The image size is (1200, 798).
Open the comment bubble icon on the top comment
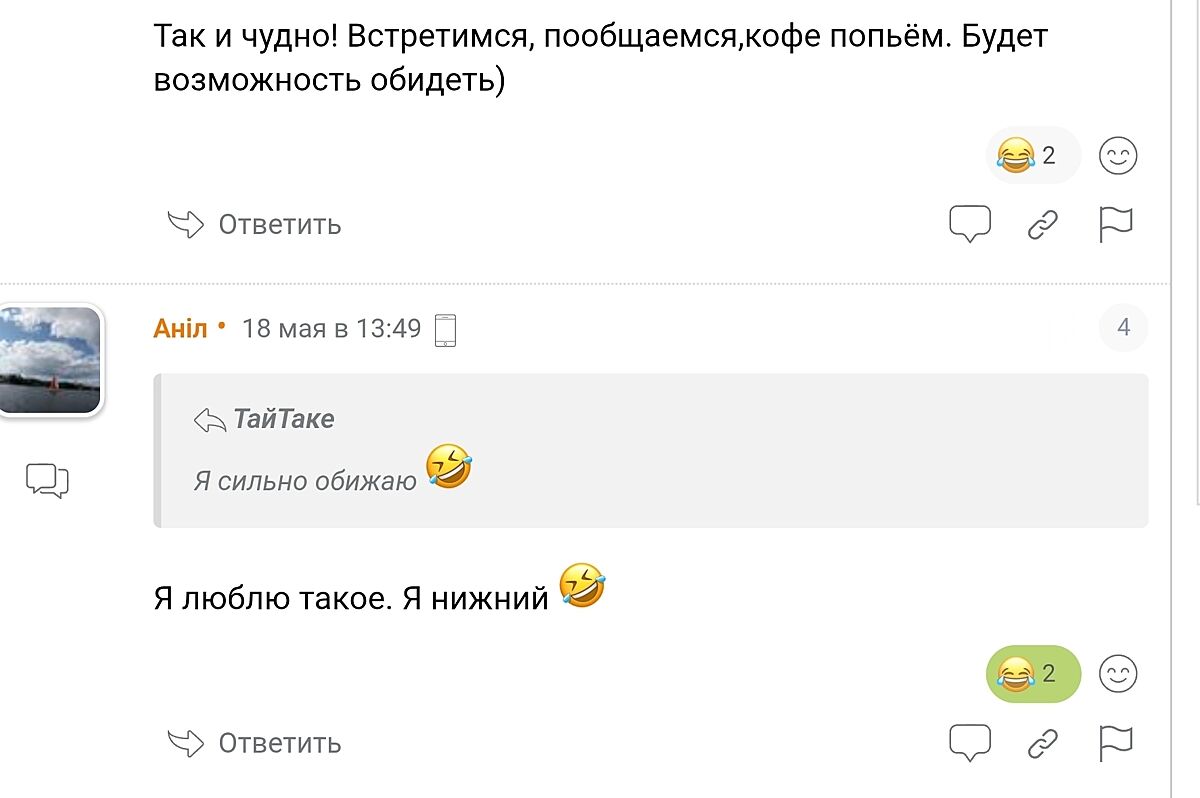[969, 224]
